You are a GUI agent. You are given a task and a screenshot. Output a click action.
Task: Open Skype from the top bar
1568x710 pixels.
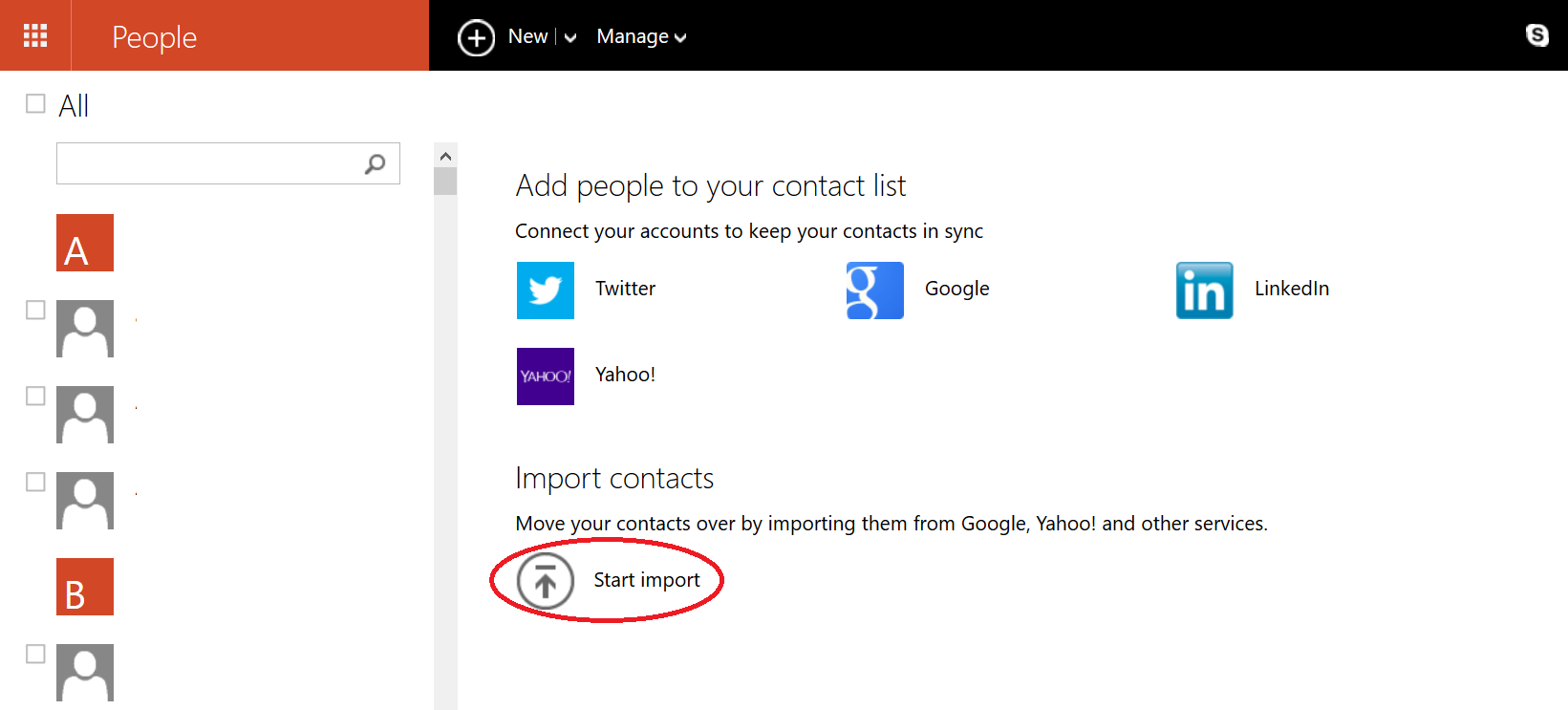[x=1537, y=35]
